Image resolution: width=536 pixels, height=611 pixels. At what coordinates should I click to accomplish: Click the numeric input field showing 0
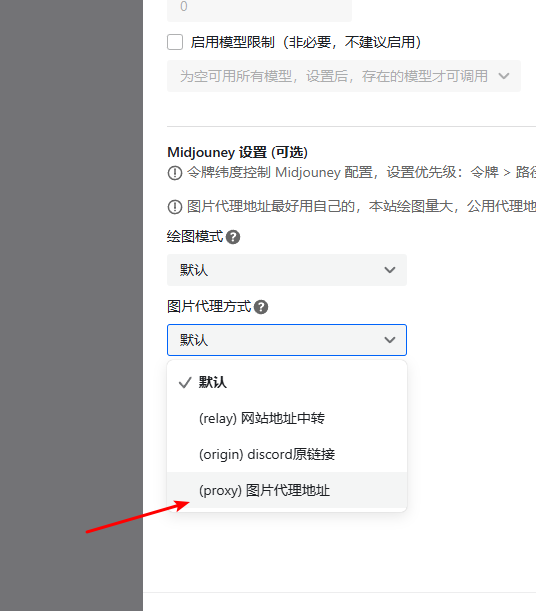[x=259, y=9]
